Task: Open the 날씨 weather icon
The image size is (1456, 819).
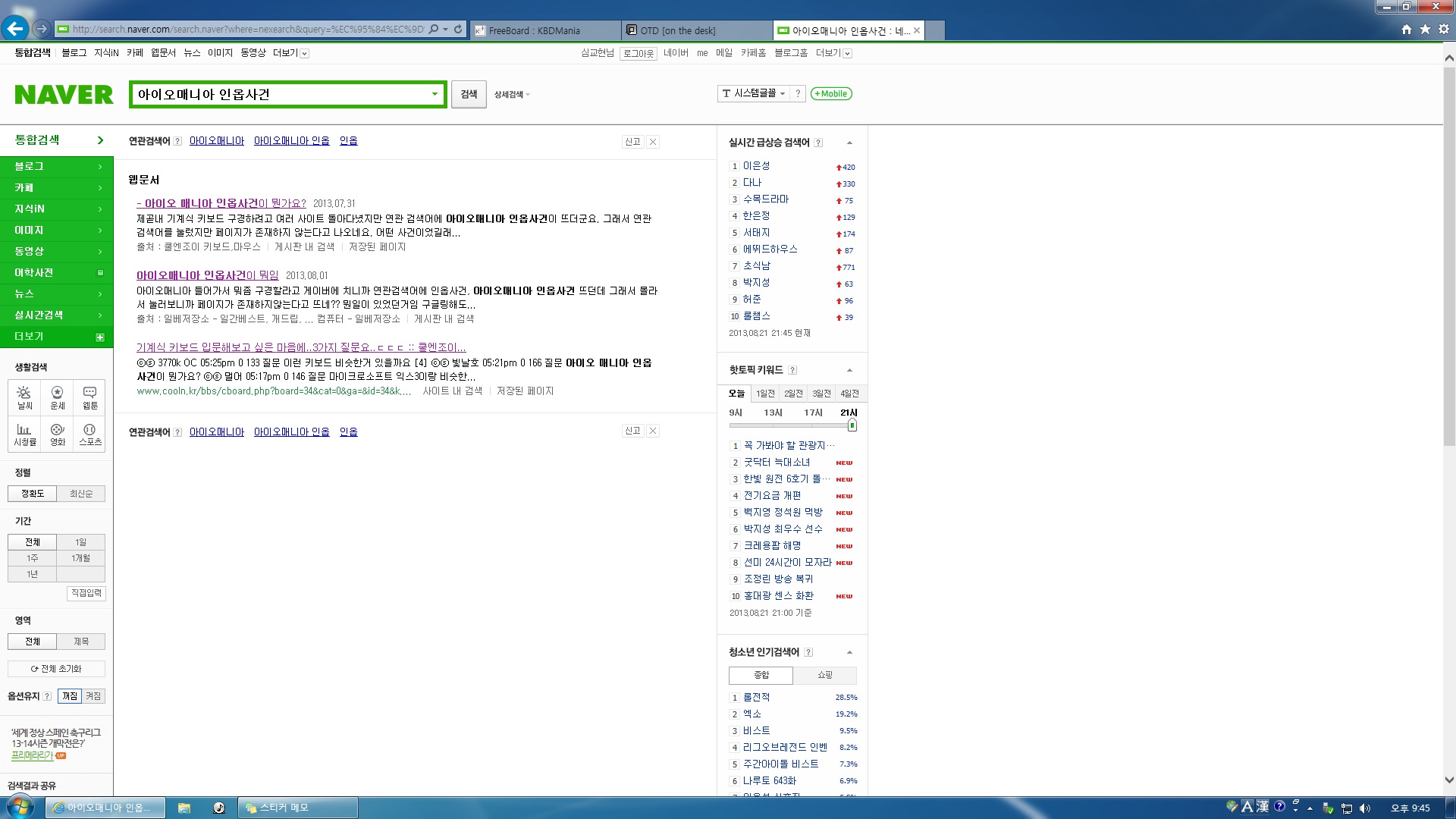Action: tap(24, 397)
